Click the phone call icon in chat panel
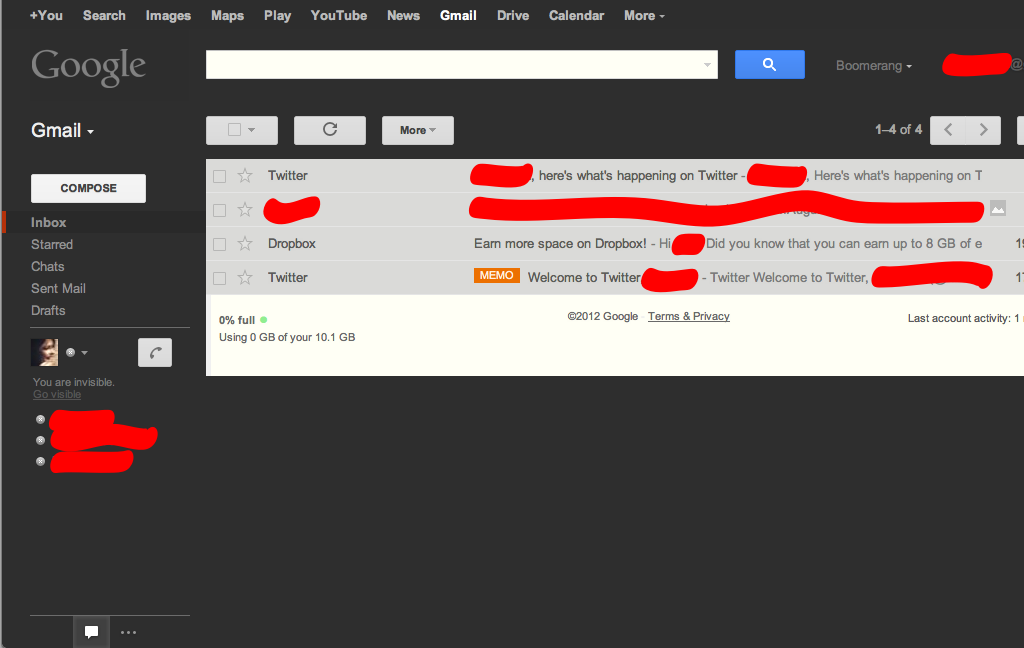1024x648 pixels. tap(155, 353)
